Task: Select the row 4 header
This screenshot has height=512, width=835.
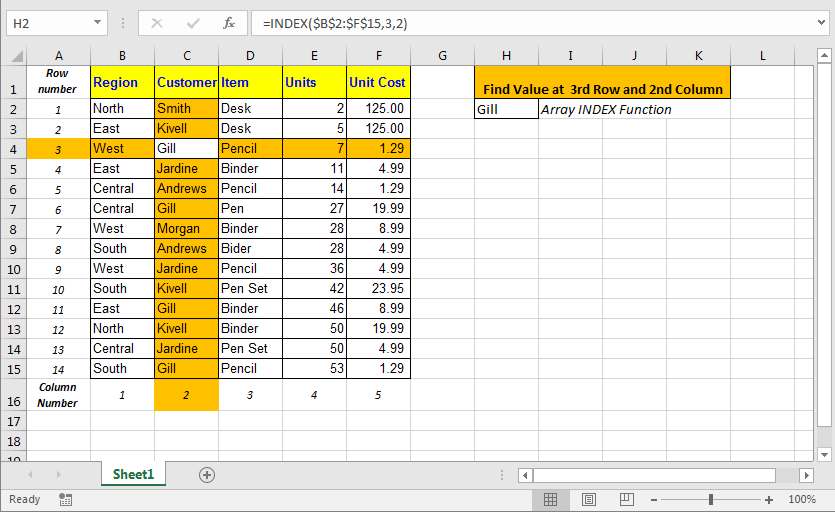Action: (x=13, y=149)
